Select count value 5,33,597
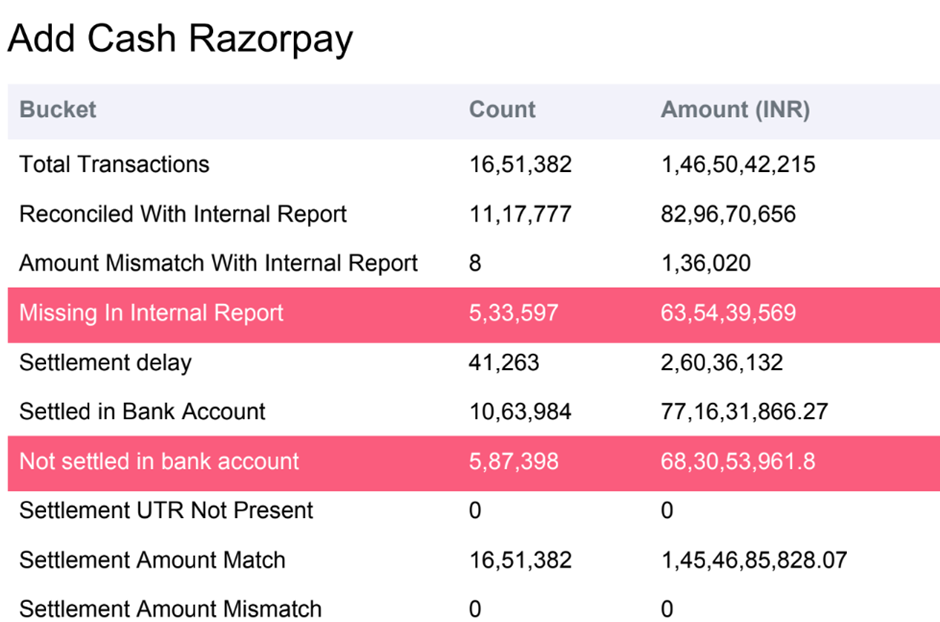 (x=514, y=313)
